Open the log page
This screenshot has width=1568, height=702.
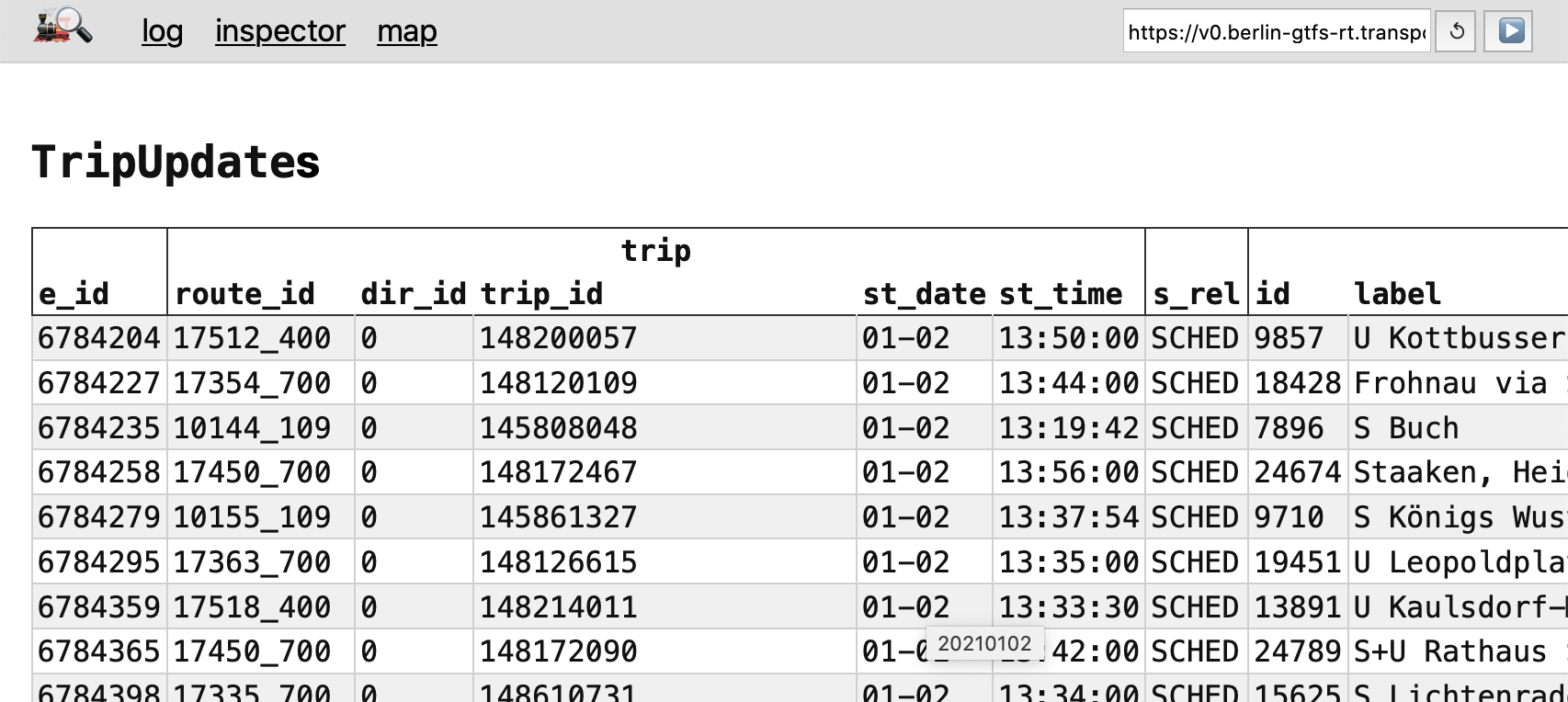click(163, 31)
